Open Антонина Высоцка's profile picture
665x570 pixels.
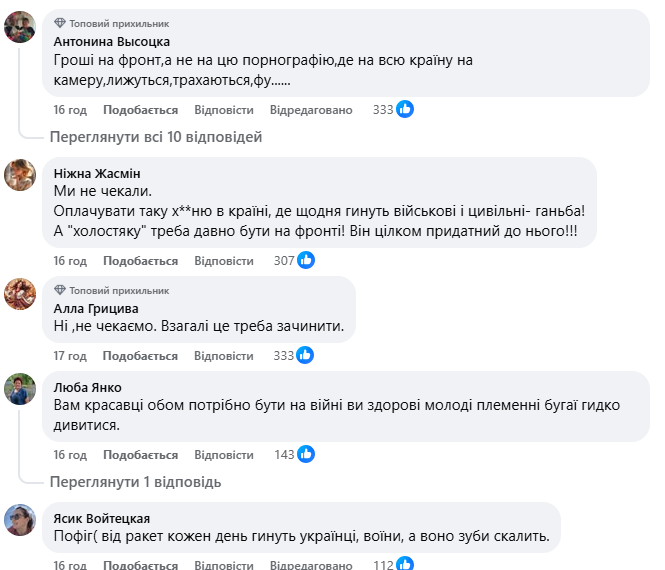(20, 28)
